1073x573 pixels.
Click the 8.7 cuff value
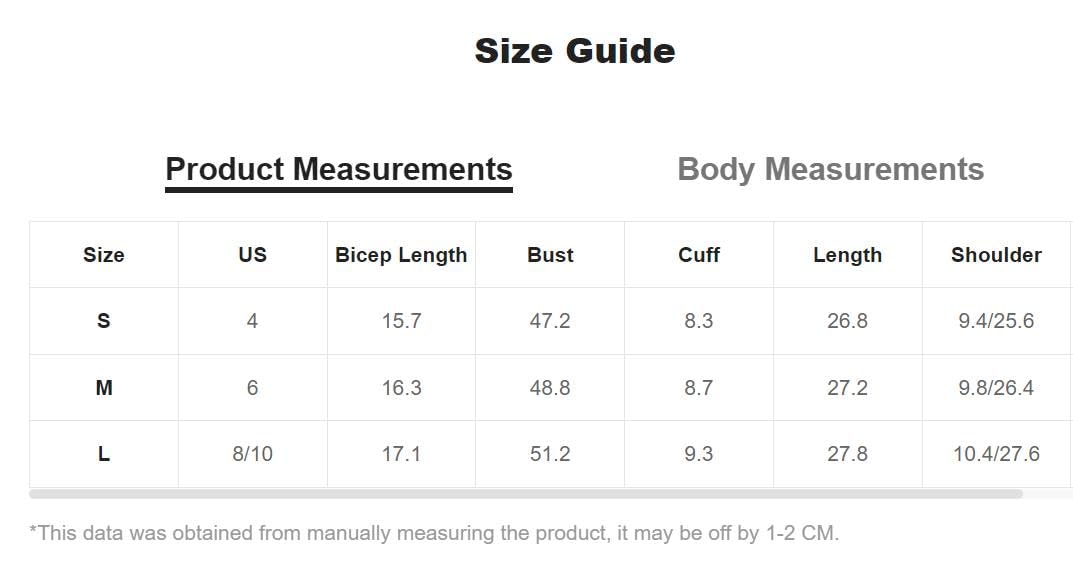[x=699, y=388]
